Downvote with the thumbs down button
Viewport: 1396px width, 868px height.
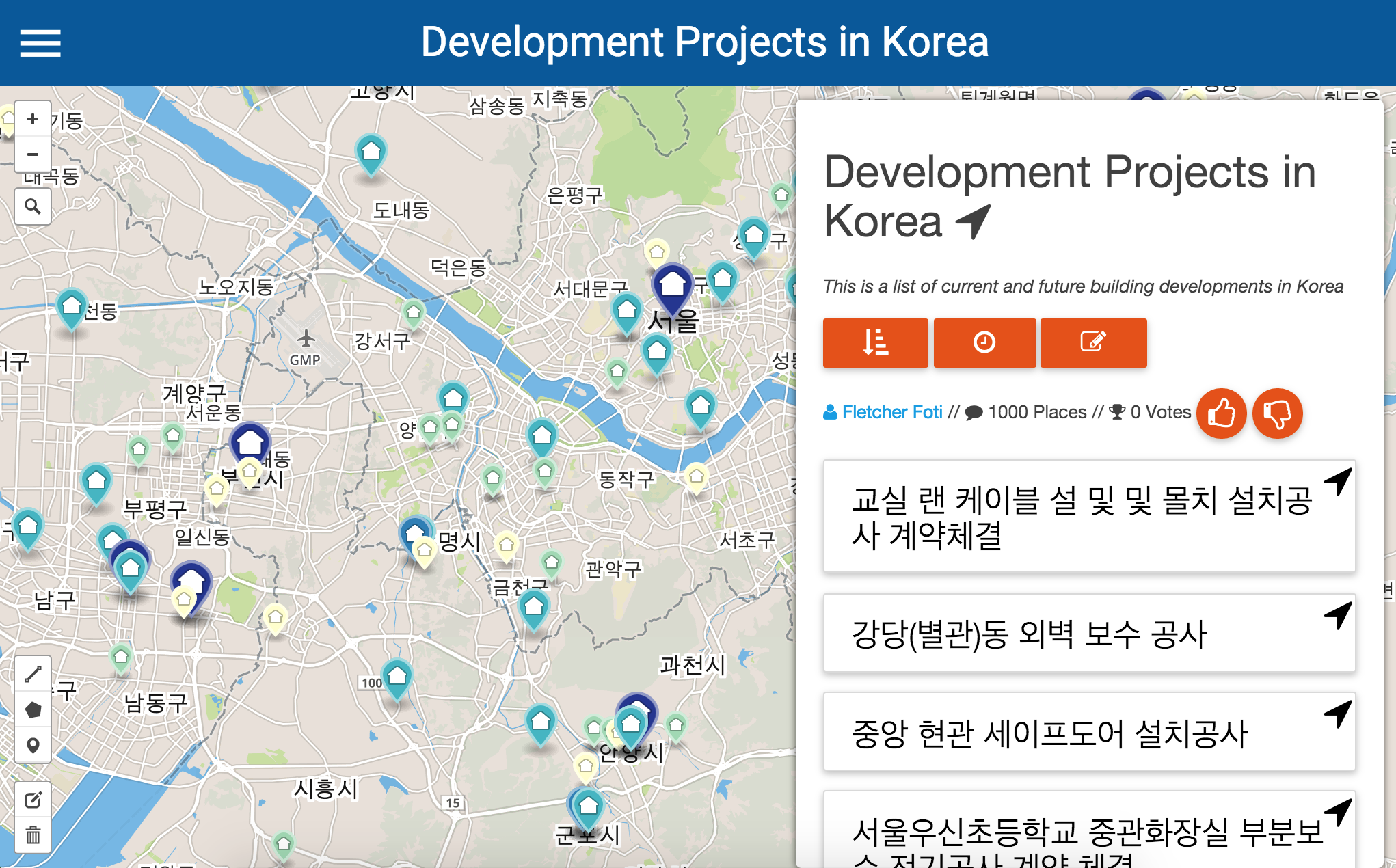[1277, 413]
